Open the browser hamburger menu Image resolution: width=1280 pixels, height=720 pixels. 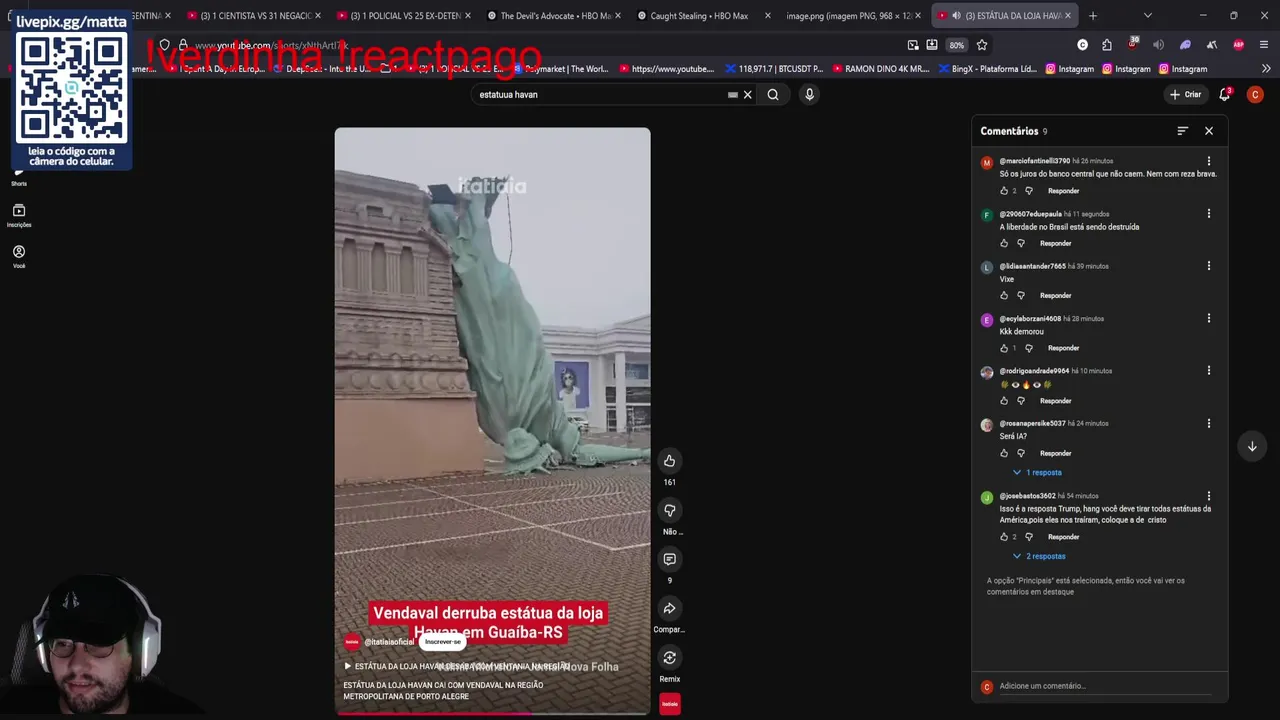coord(1264,45)
